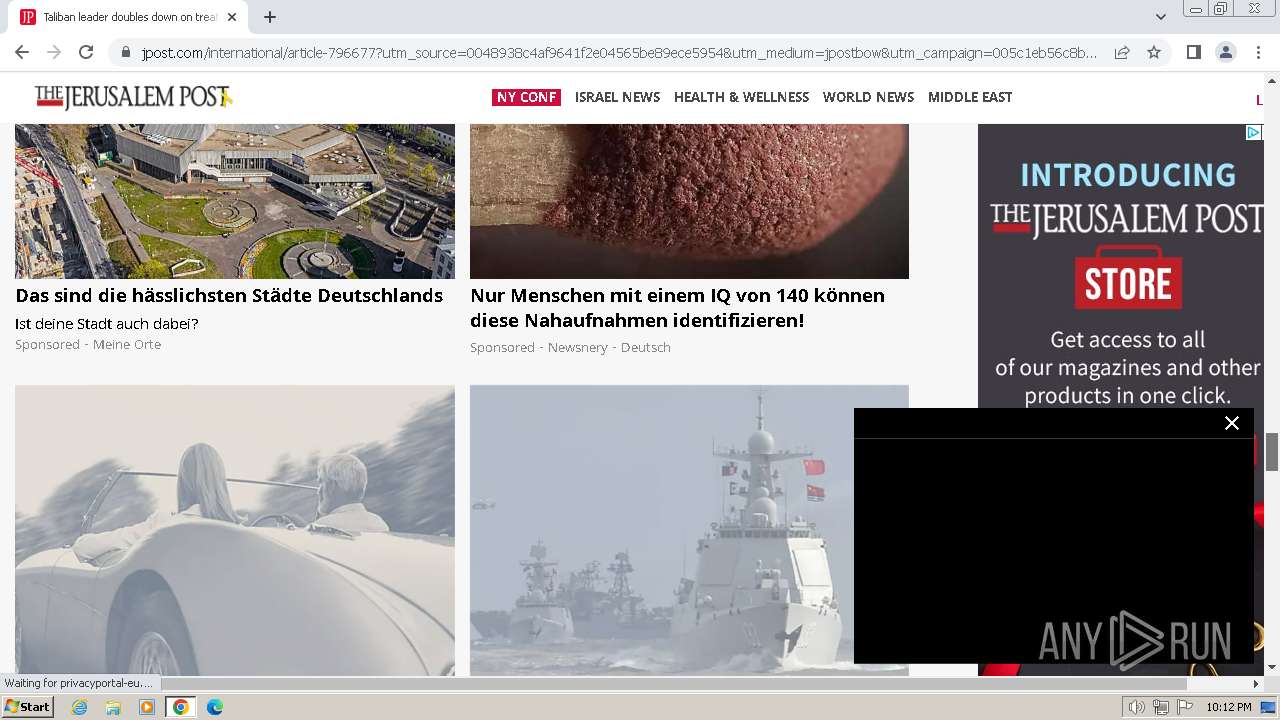This screenshot has width=1280, height=720.
Task: Open File Explorer from taskbar
Action: (x=113, y=707)
